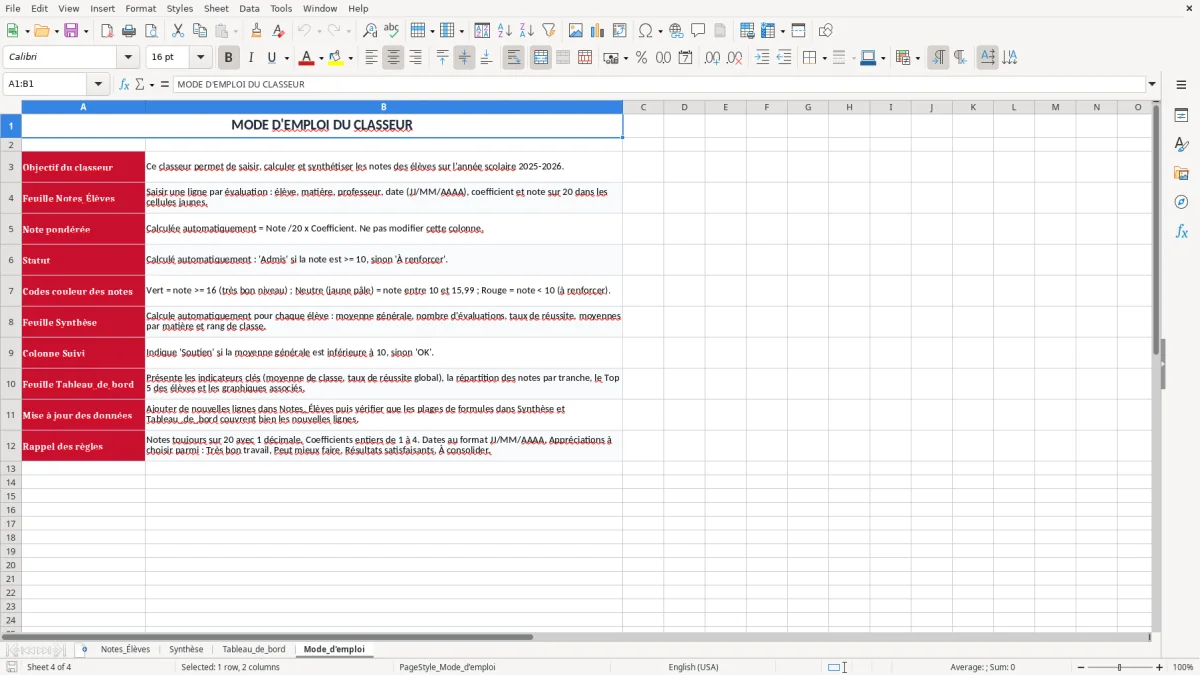Open the Format menu
1200x675 pixels.
click(140, 8)
